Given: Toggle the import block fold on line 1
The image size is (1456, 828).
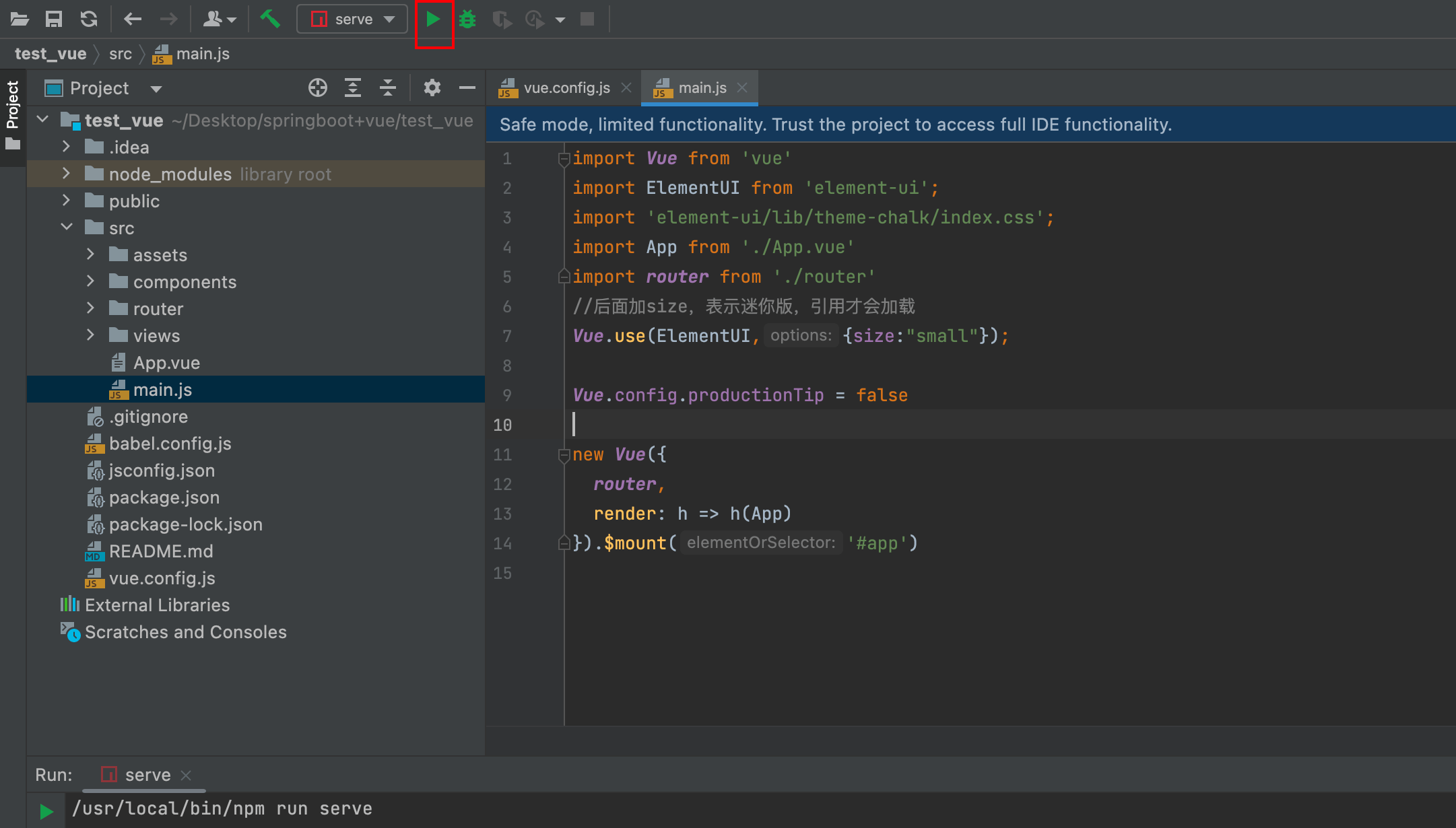Looking at the screenshot, I should (564, 159).
